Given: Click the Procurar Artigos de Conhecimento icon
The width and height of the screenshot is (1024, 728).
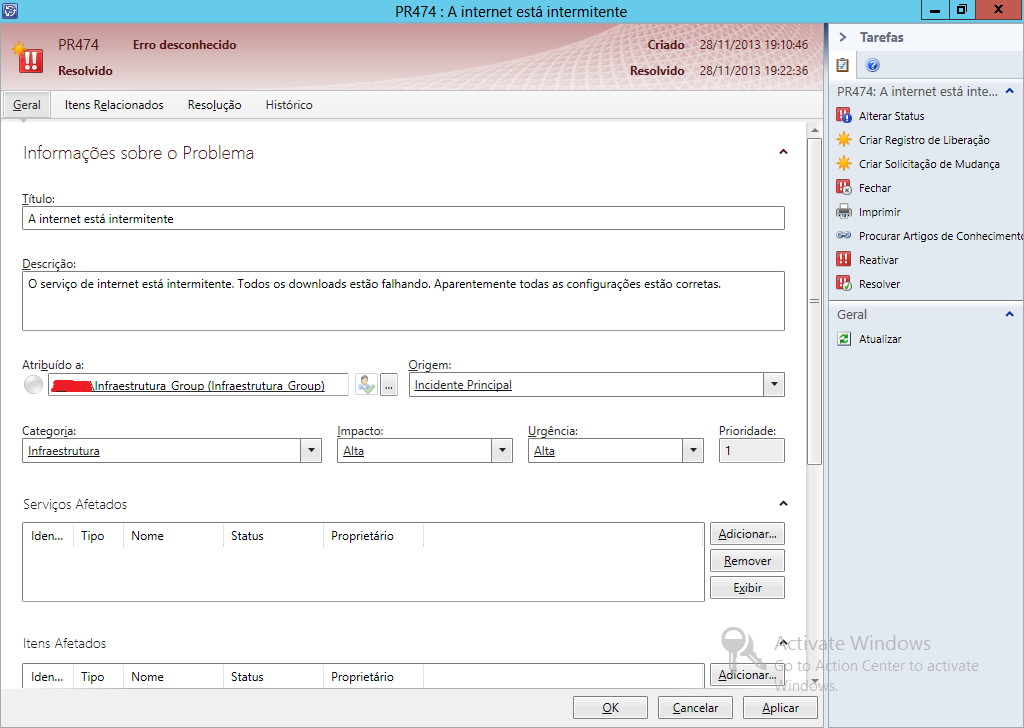Looking at the screenshot, I should click(844, 236).
